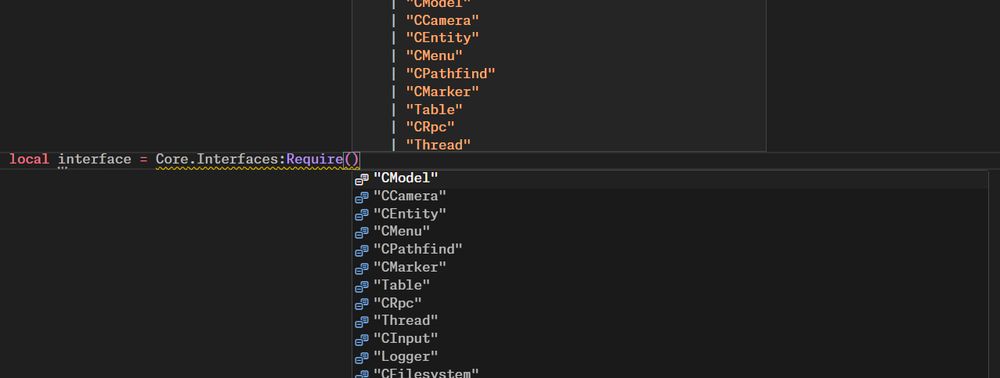Click the enum icon beside "CMenu" suggestion

pos(362,232)
